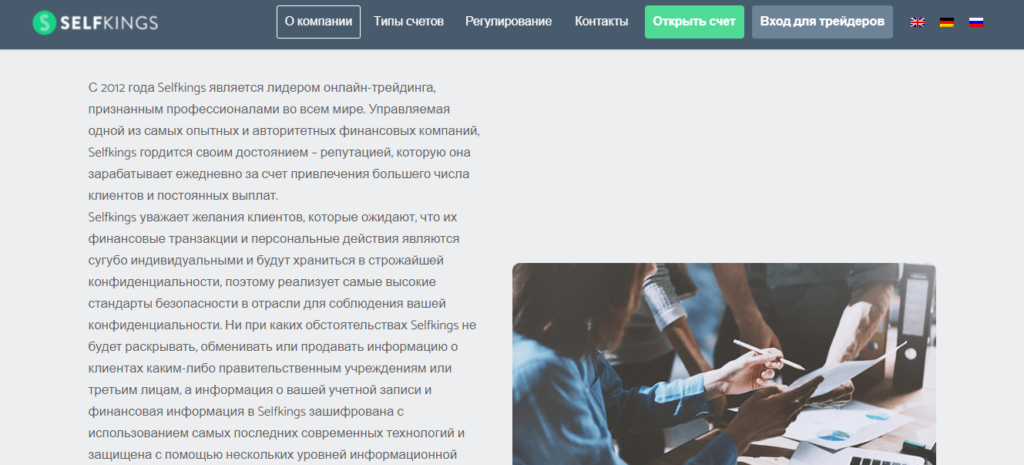Click text «клиентов и постоянных выплат.»
Viewport: 1024px width, 465px height.
[183, 195]
